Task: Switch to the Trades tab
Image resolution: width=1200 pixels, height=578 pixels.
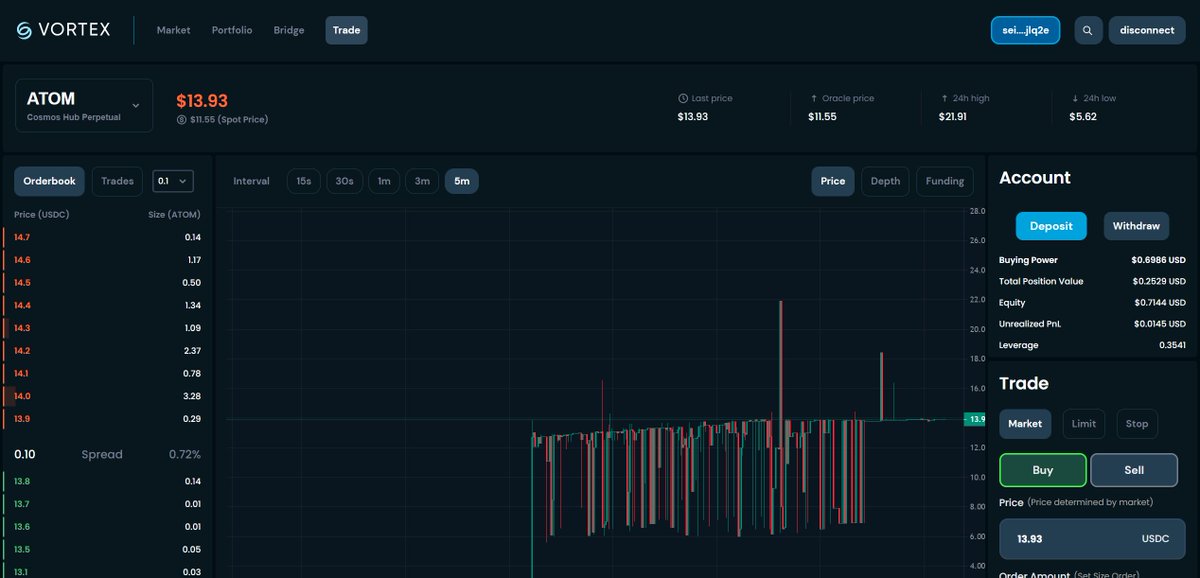Action: click(x=117, y=181)
